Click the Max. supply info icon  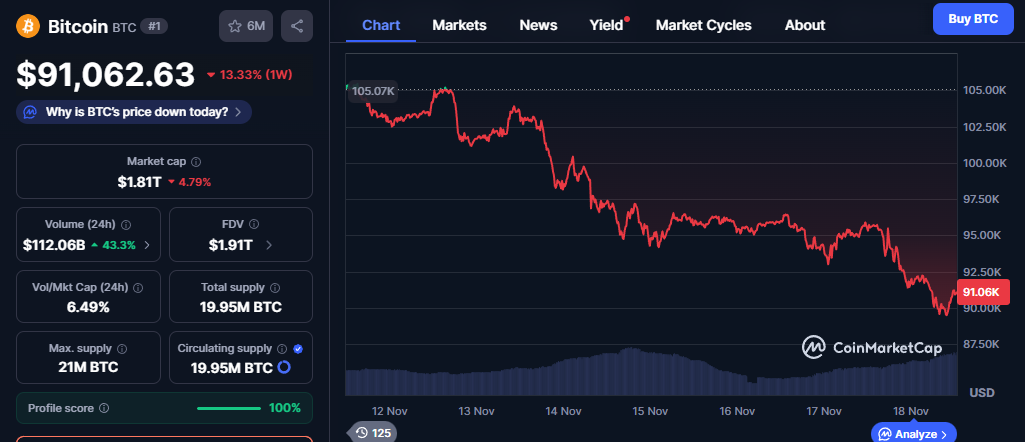point(122,349)
